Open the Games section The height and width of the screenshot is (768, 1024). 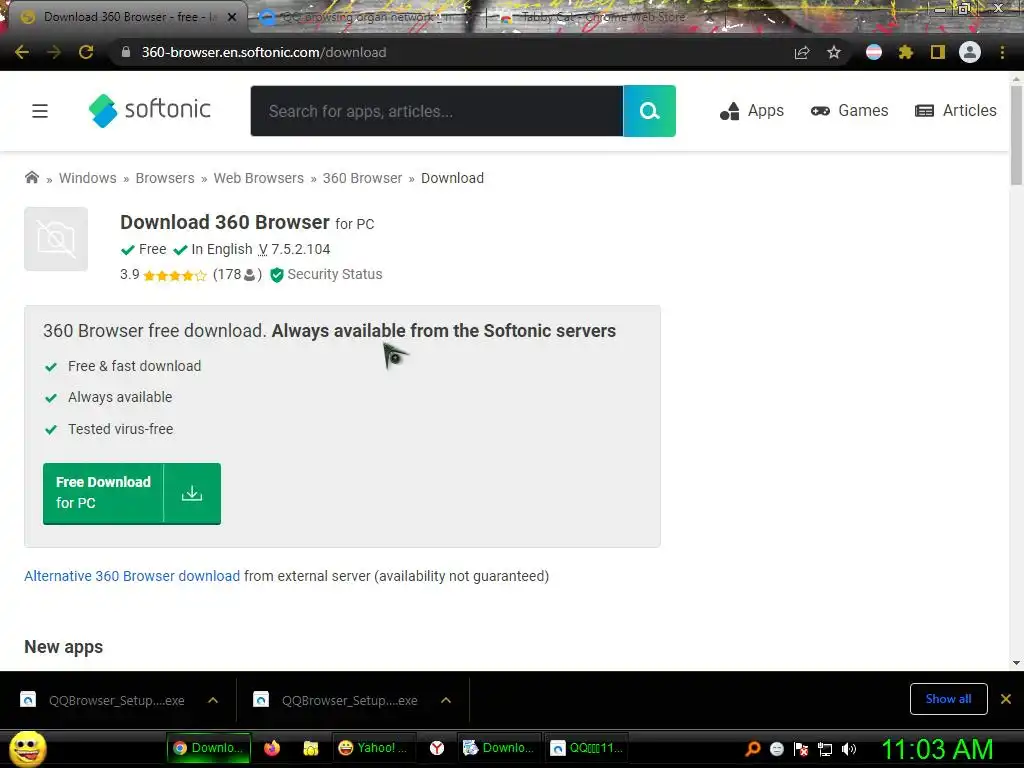850,111
